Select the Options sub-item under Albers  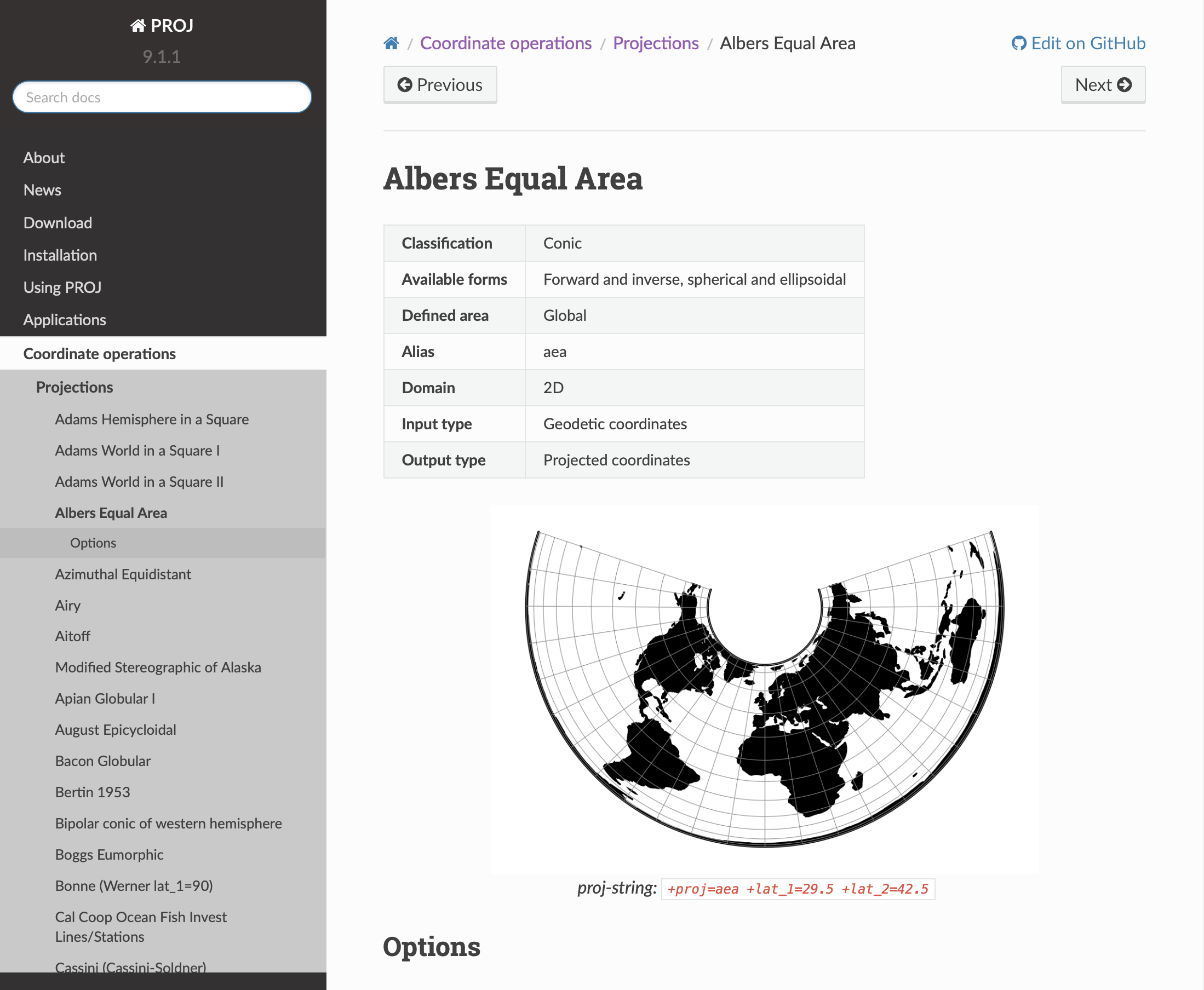[93, 543]
